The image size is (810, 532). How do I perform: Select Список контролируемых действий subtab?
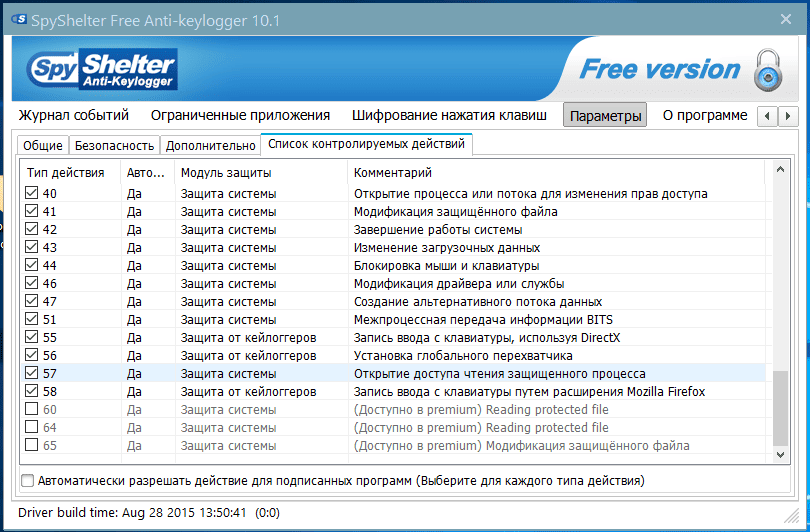pyautogui.click(x=366, y=144)
